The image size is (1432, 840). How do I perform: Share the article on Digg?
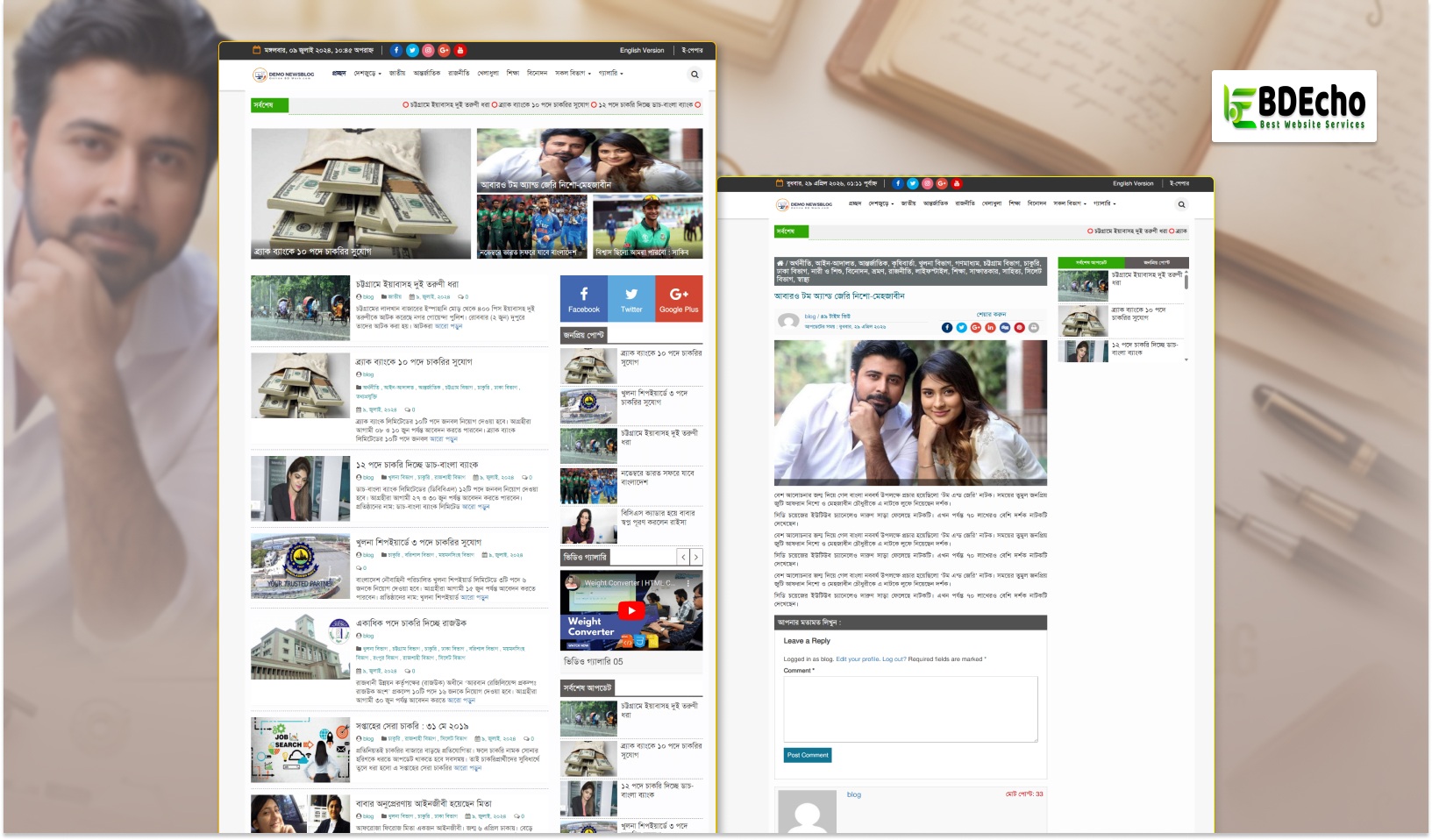(1003, 327)
